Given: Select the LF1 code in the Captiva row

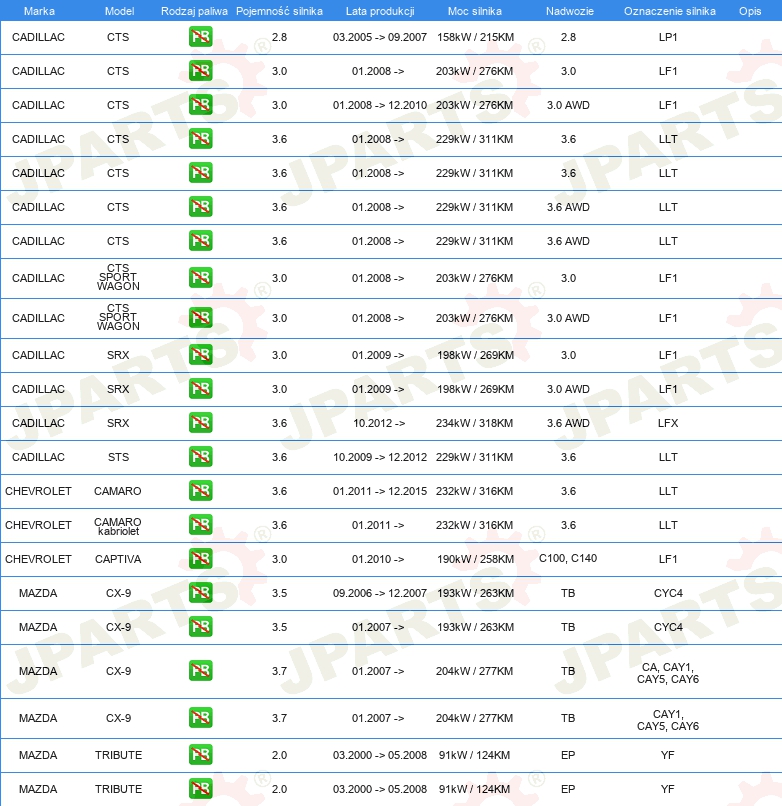Looking at the screenshot, I should point(668,559).
